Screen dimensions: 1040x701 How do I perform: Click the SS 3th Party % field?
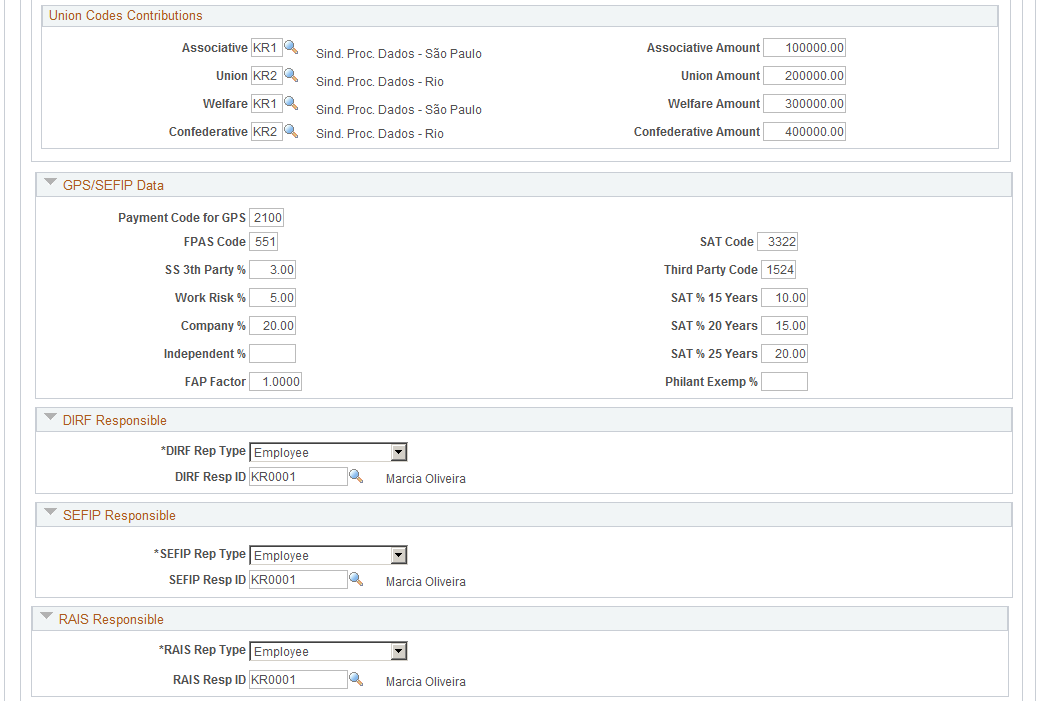[x=273, y=269]
